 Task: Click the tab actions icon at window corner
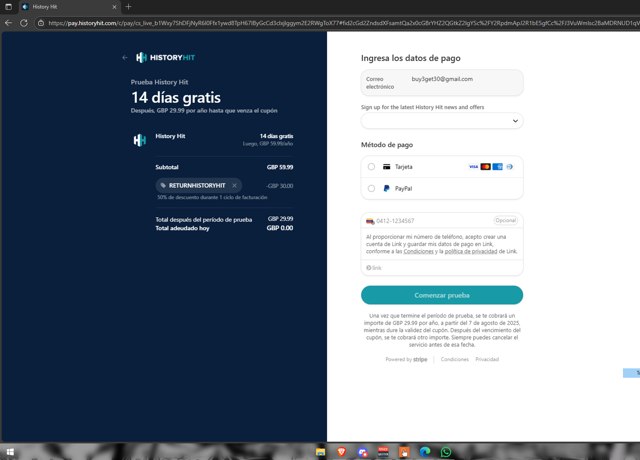(8, 7)
